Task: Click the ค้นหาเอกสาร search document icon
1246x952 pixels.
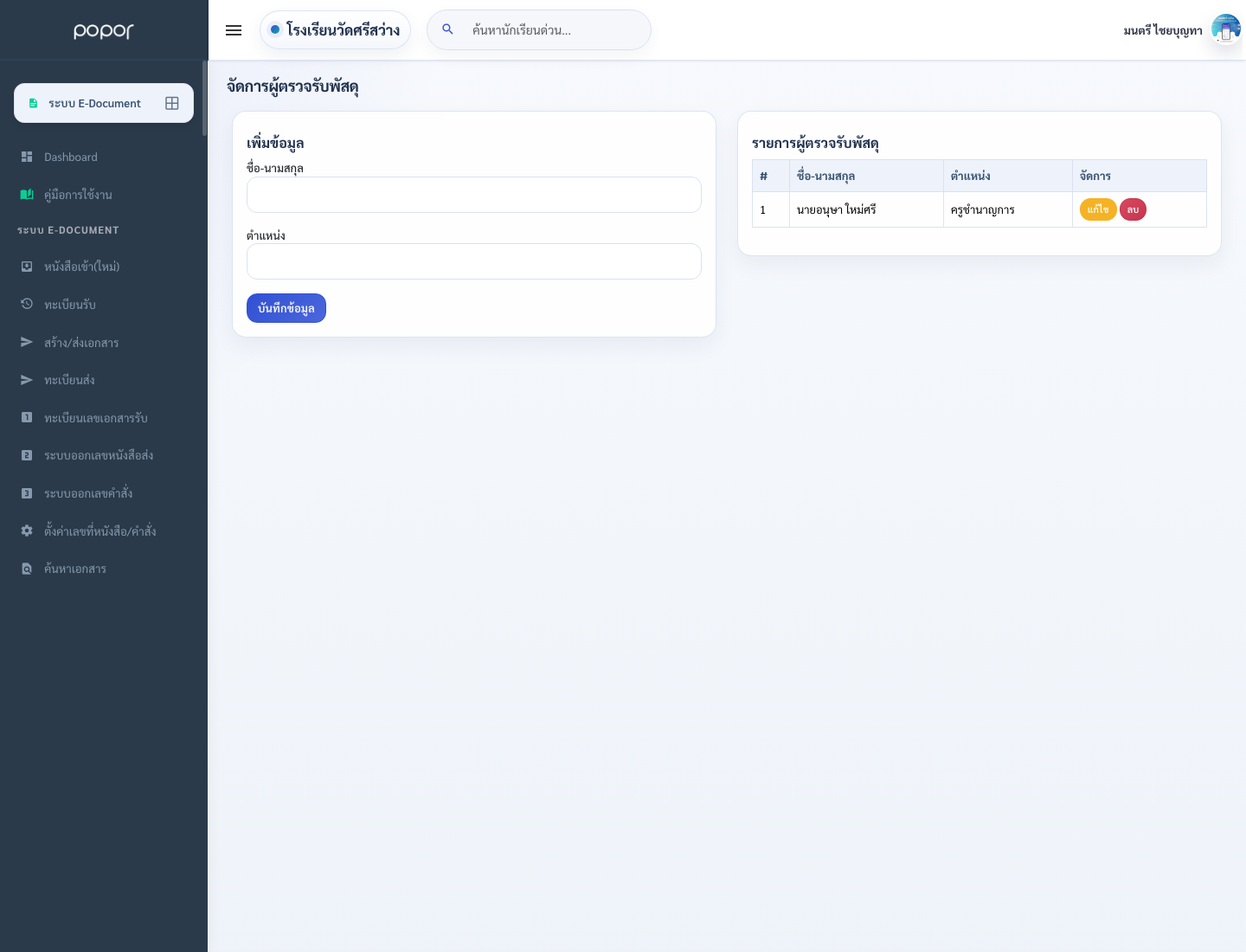Action: (27, 569)
